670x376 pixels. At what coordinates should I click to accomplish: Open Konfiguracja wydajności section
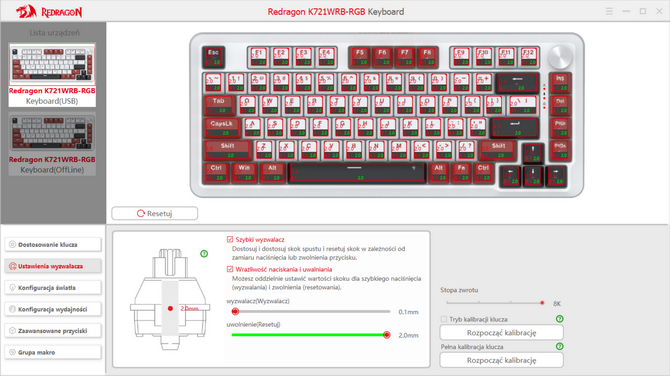[53, 309]
